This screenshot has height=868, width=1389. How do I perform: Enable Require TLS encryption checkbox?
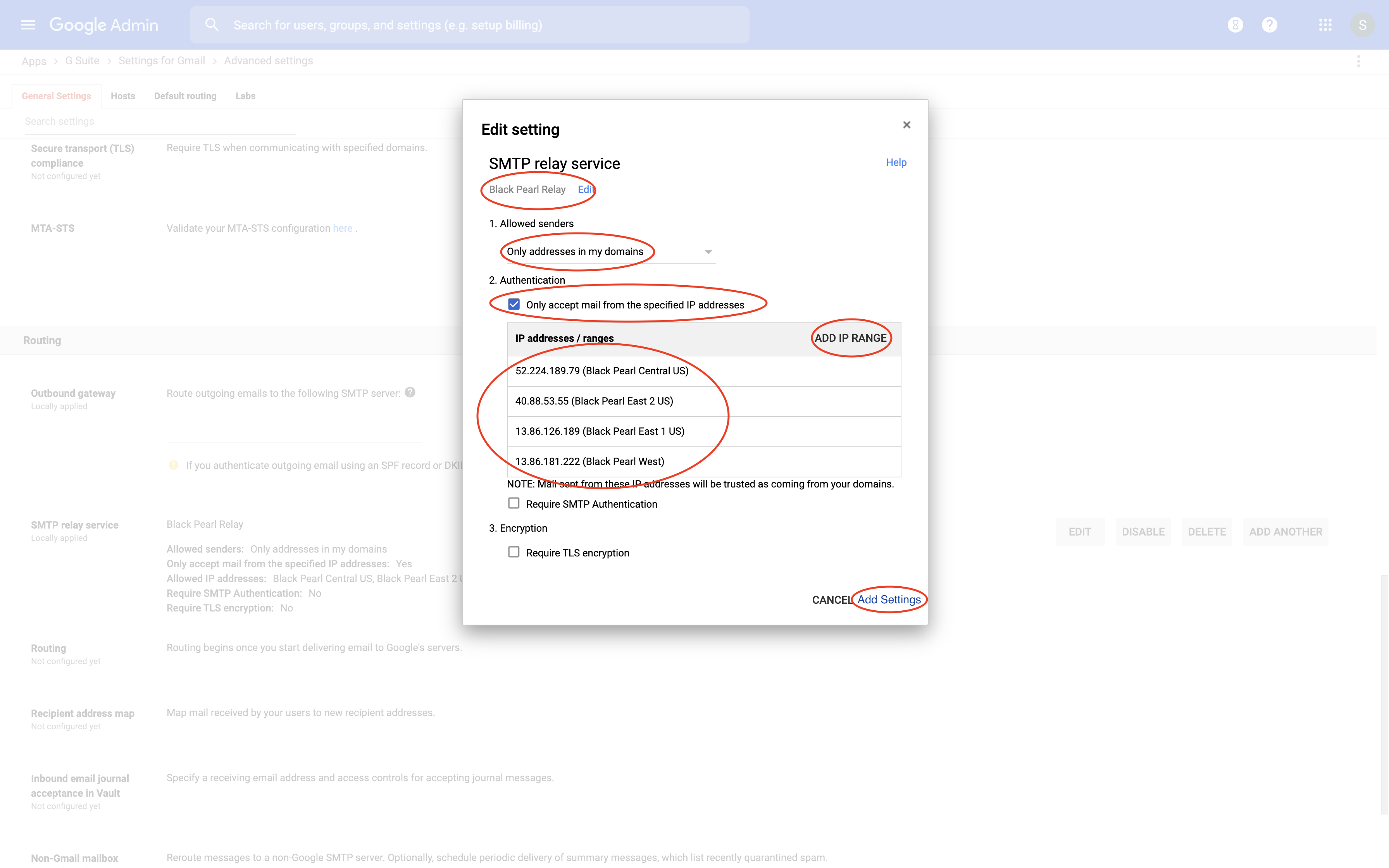click(x=514, y=552)
